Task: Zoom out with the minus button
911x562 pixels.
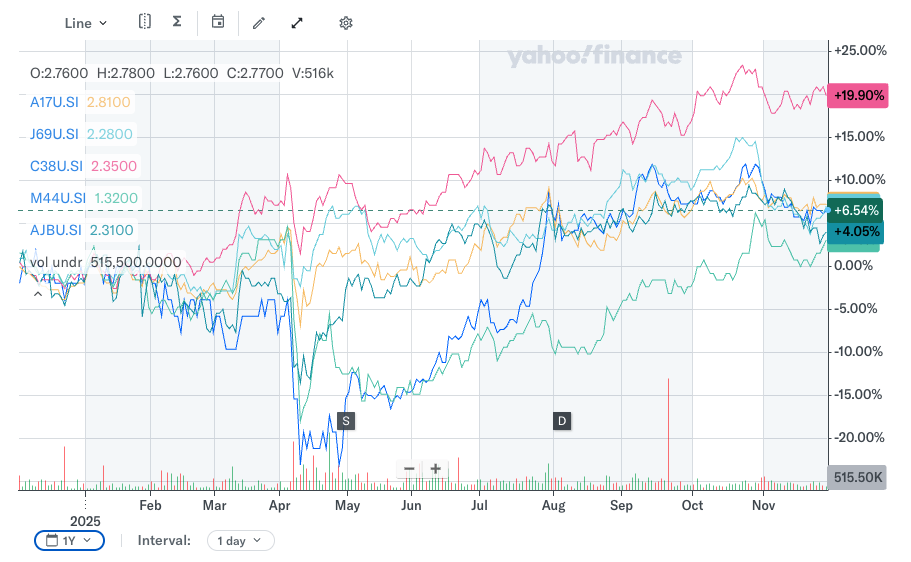Action: coord(409,468)
